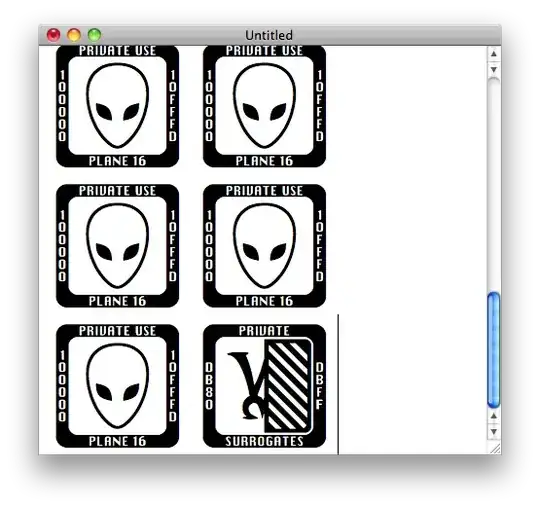Image resolution: width=540 pixels, height=508 pixels.
Task: Click the down arrow atop the scrollbar
Action: tap(494, 69)
